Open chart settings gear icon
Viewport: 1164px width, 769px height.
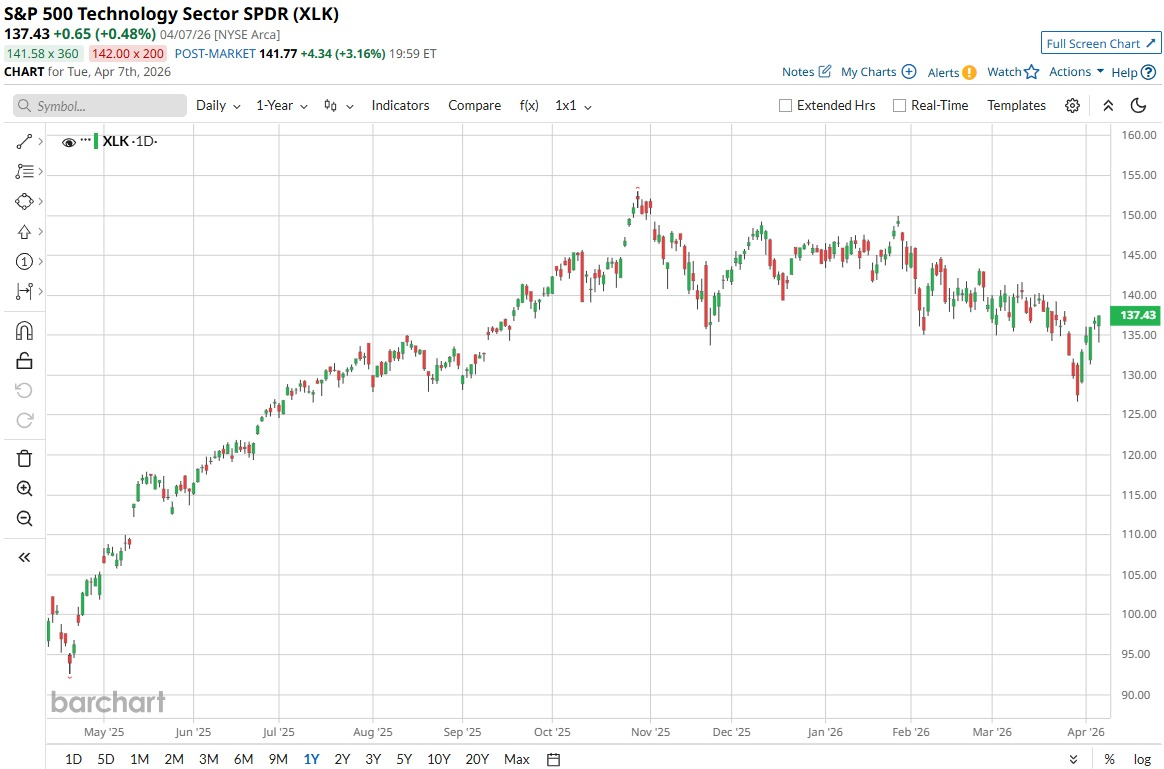pos(1072,106)
